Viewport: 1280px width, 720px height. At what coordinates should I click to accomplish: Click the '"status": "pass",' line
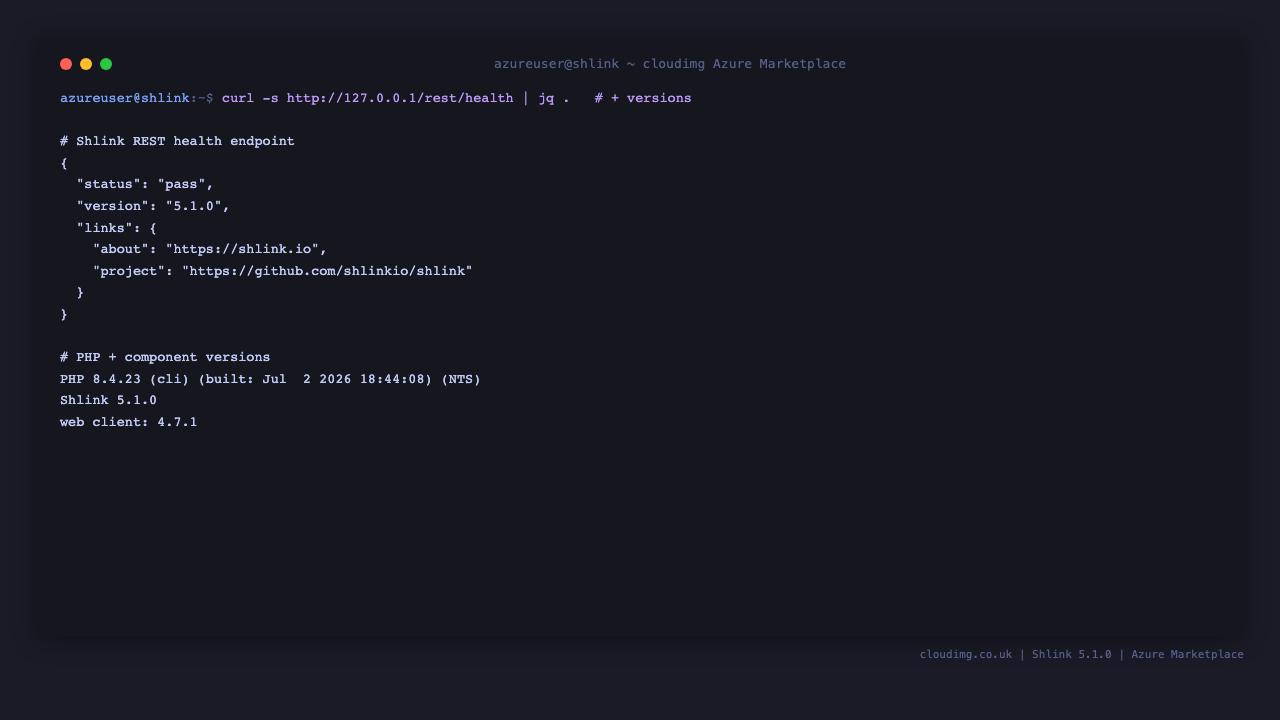pyautogui.click(x=145, y=184)
